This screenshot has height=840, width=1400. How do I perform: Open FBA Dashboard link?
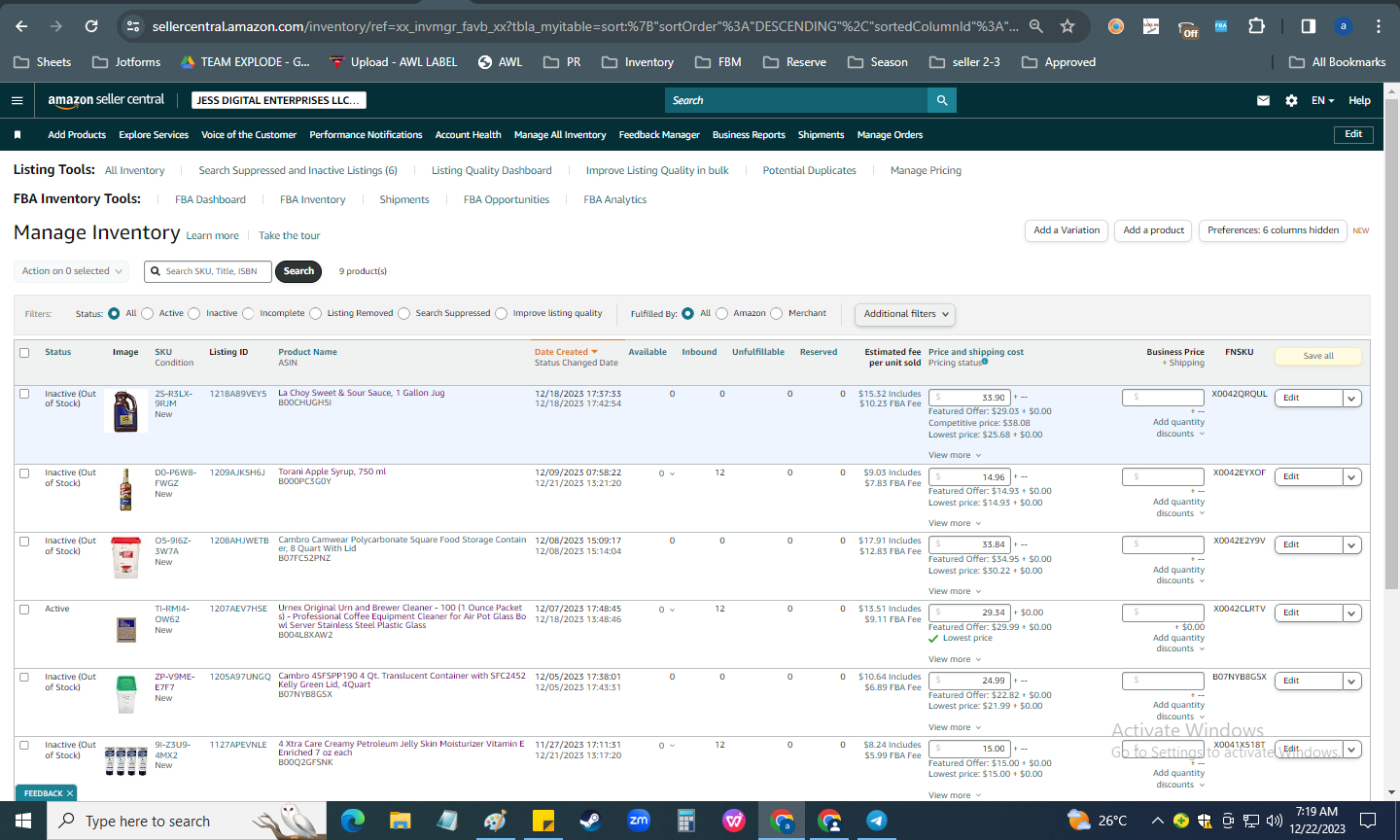[x=210, y=199]
